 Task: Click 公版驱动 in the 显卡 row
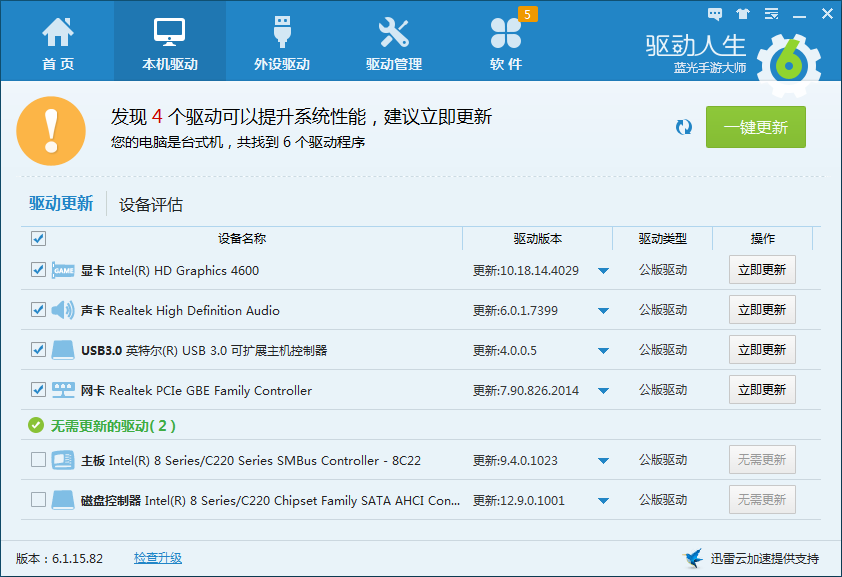(663, 269)
